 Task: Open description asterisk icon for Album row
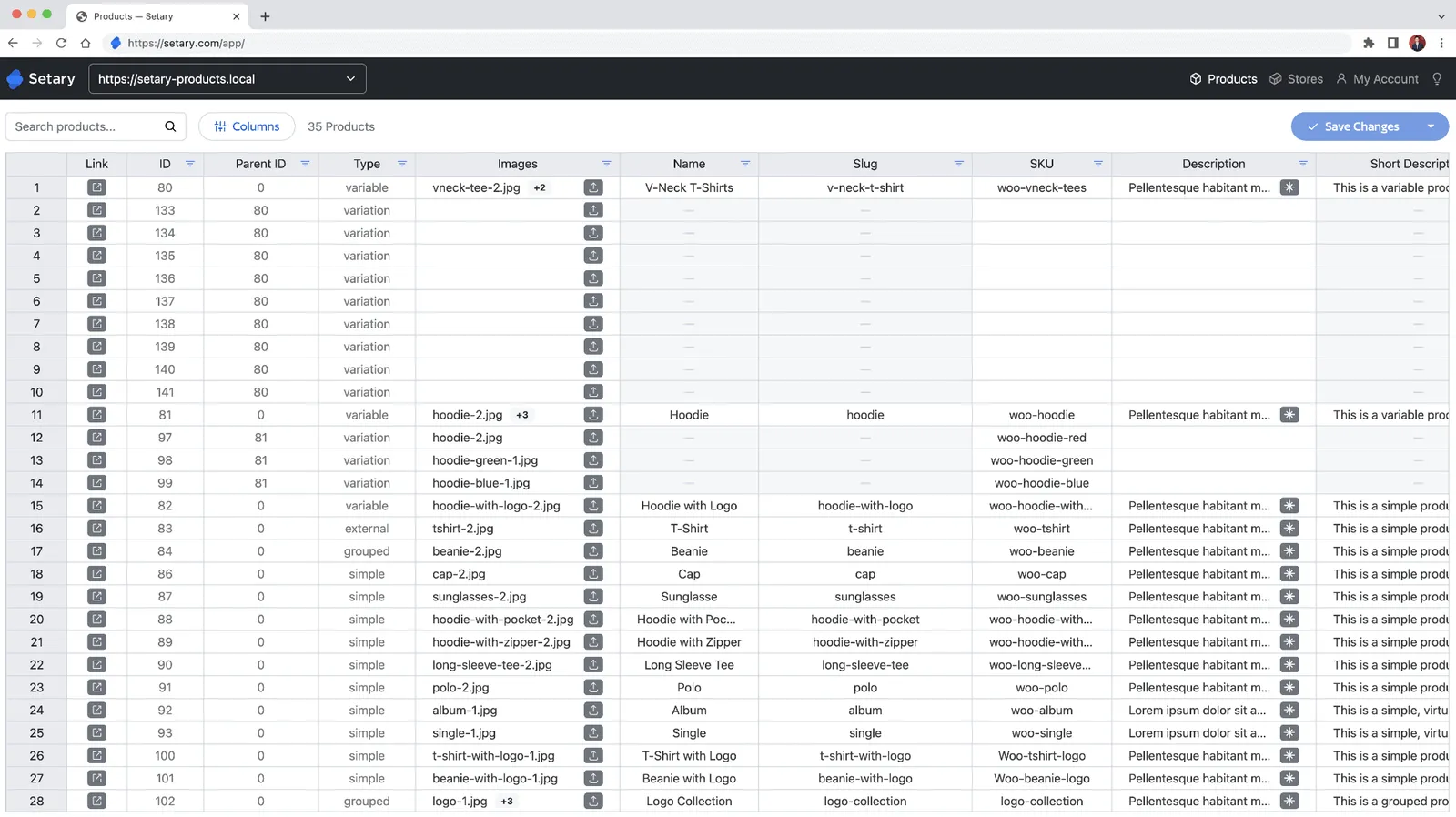1289,711
